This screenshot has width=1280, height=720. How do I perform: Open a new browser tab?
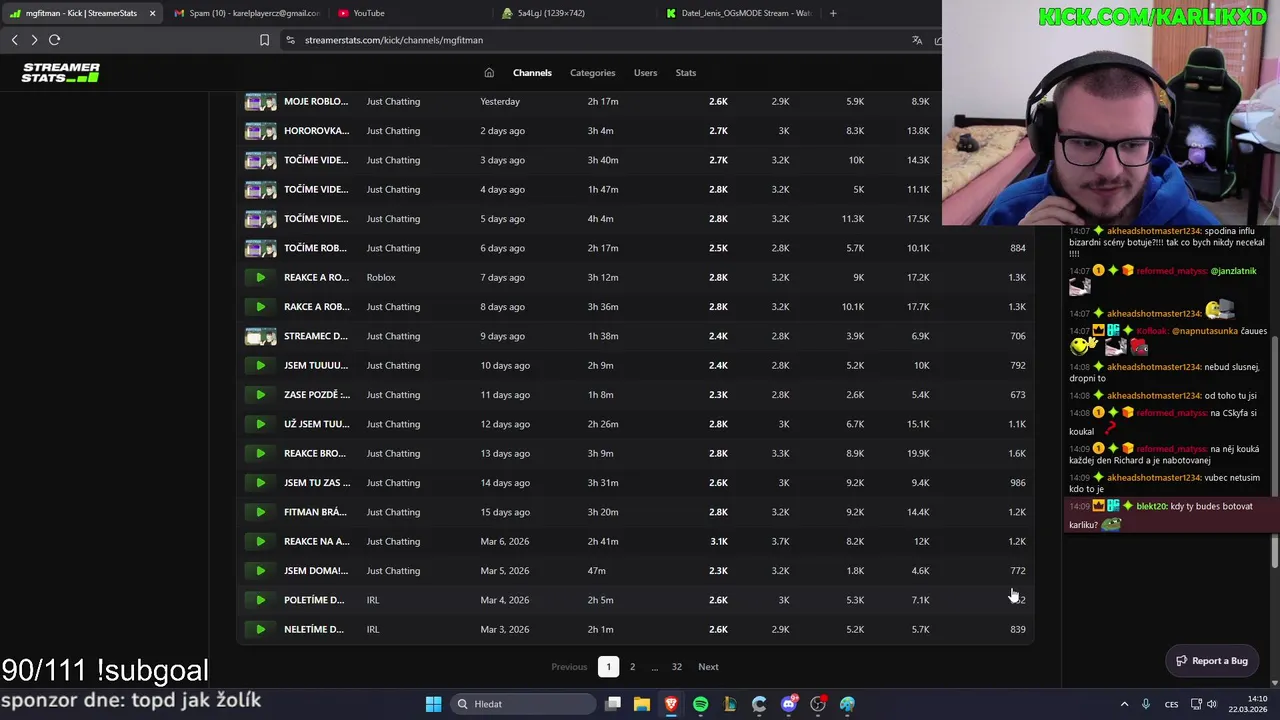(x=833, y=13)
